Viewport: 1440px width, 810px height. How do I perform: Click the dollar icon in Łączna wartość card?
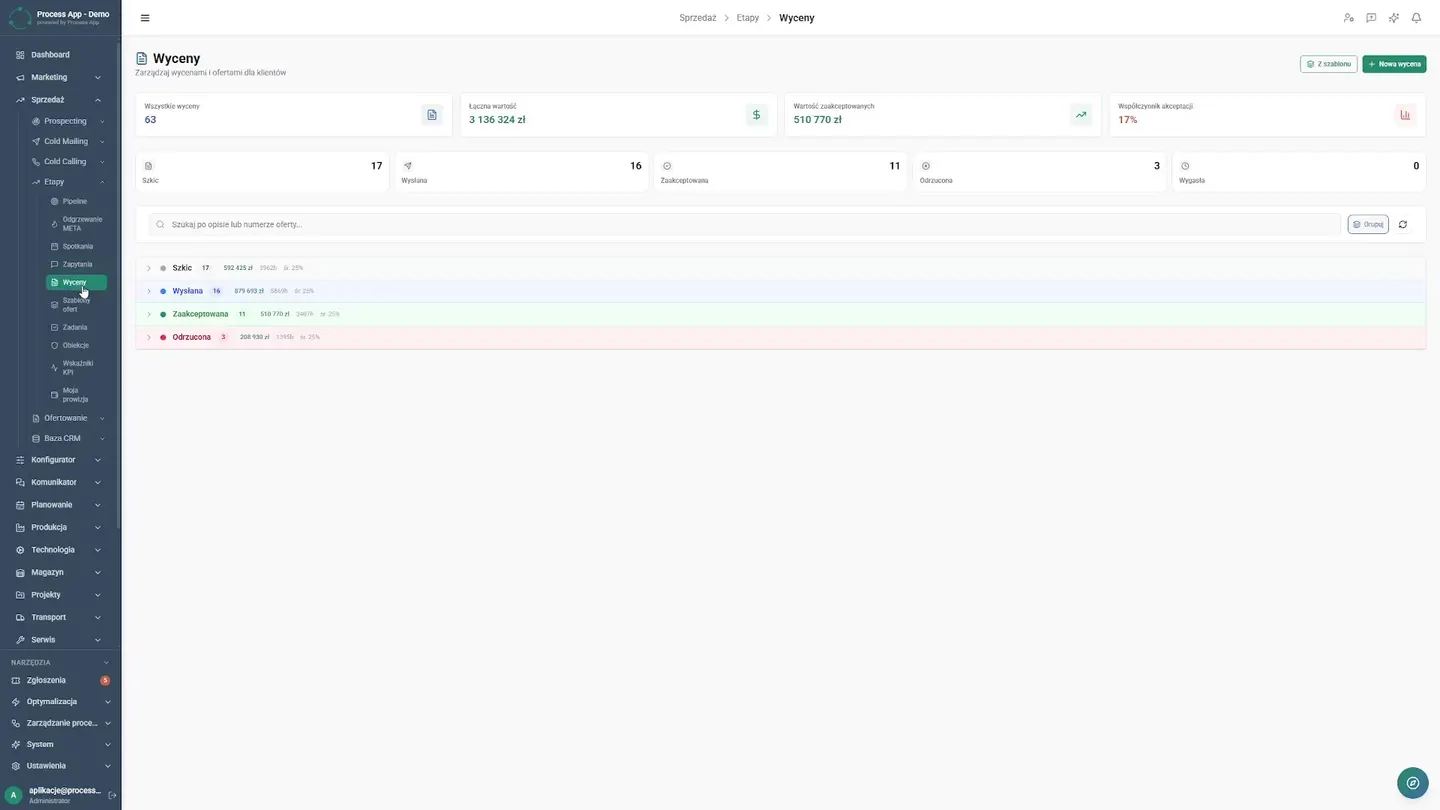click(x=756, y=115)
